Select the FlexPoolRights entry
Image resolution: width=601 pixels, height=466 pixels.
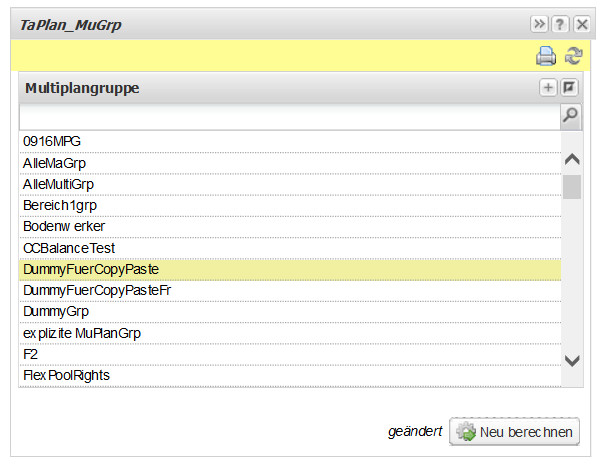pyautogui.click(x=290, y=376)
